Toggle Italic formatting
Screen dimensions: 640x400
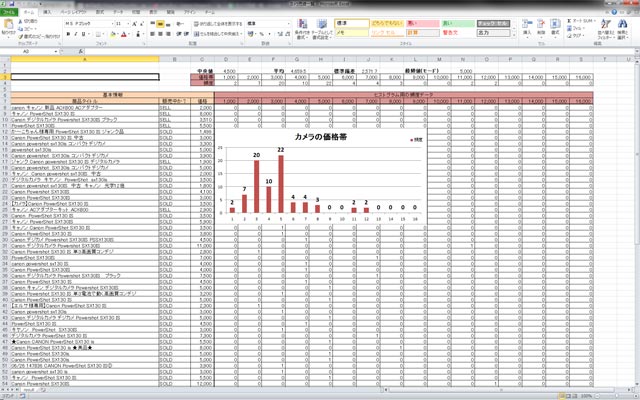[x=76, y=34]
